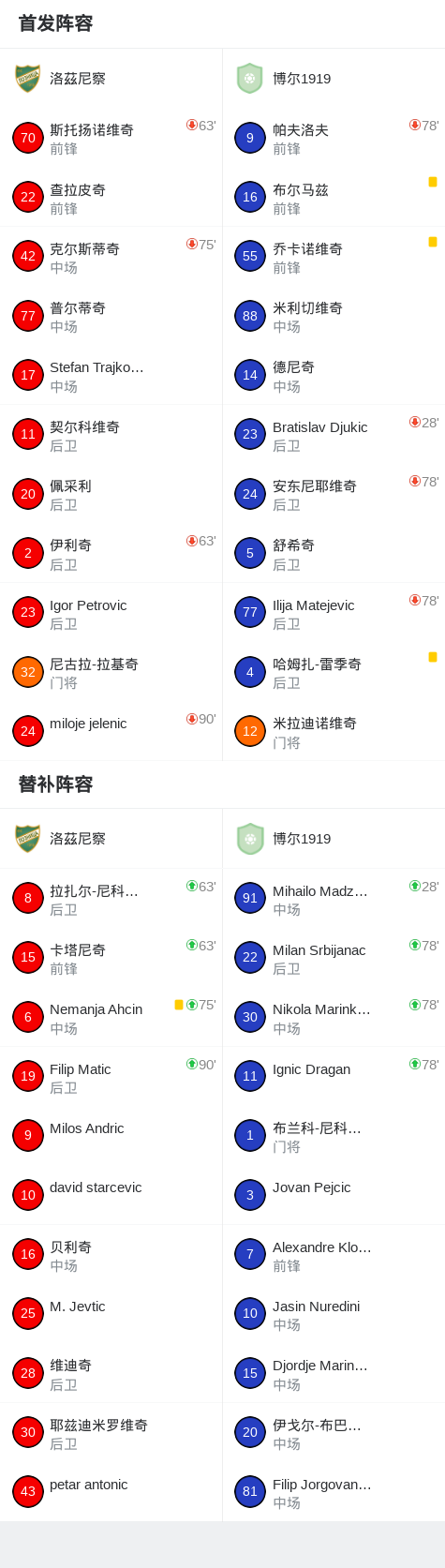Tap the yellow card icon beside 布尔马兹
Image resolution: width=445 pixels, height=1568 pixels.
433,182
